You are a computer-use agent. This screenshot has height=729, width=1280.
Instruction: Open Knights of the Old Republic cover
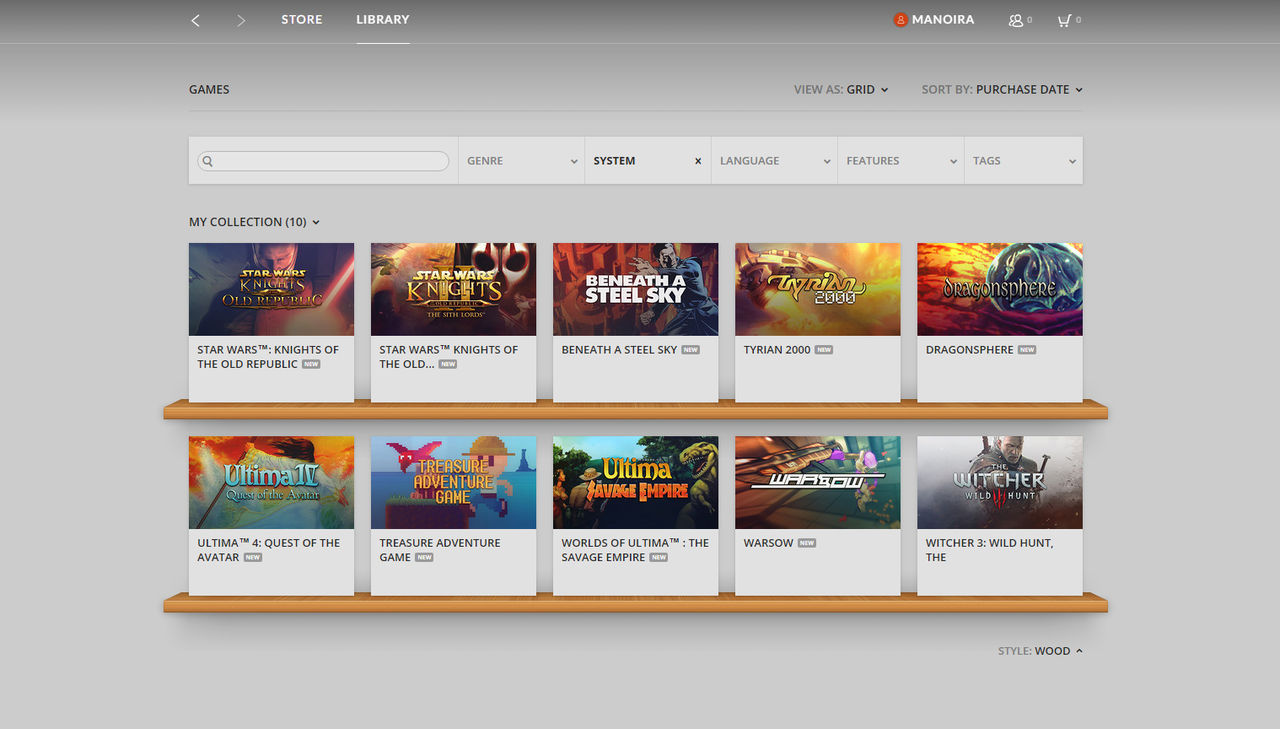pos(271,289)
